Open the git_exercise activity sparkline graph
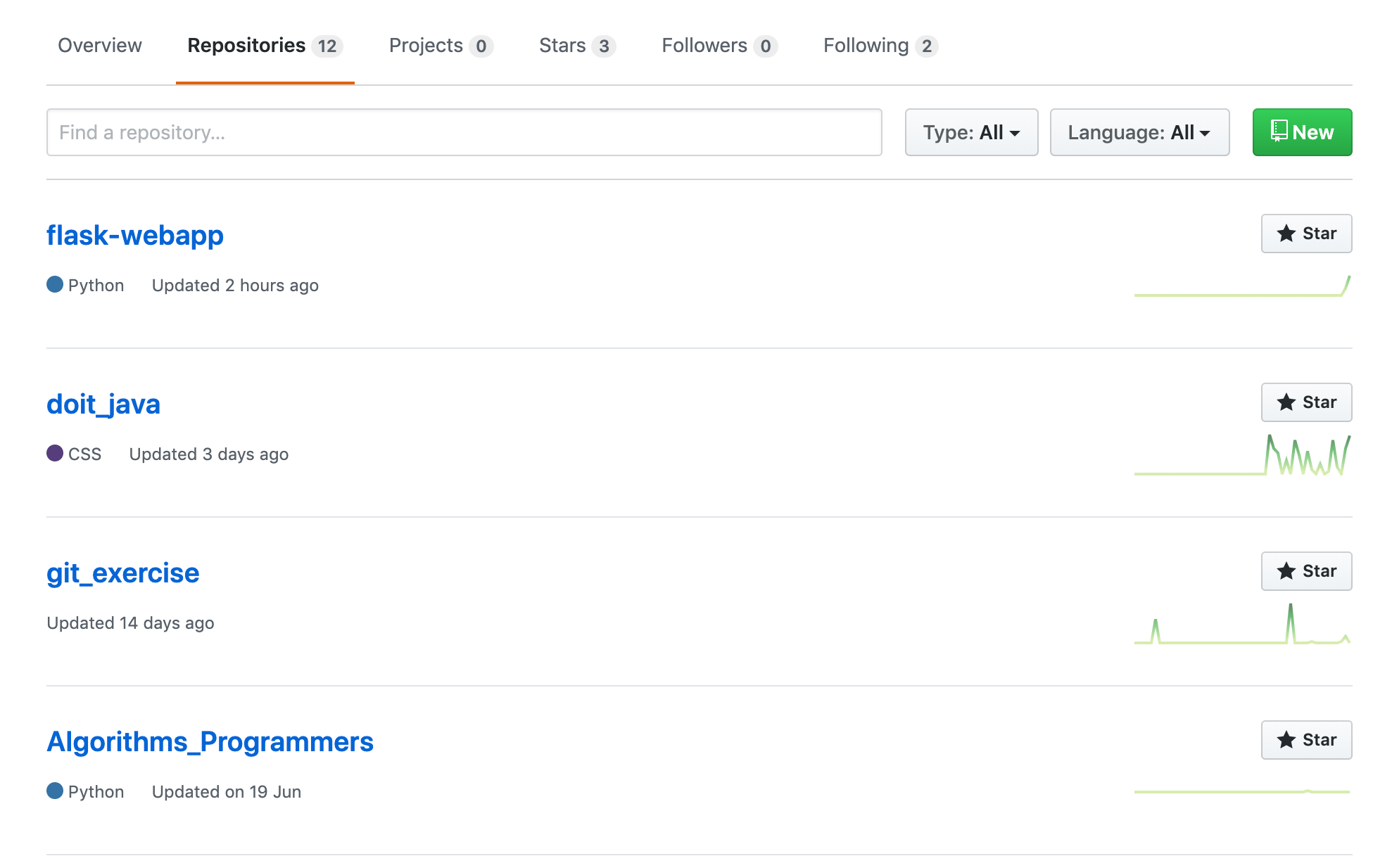Screen dimensions: 1392x868 (1242, 625)
